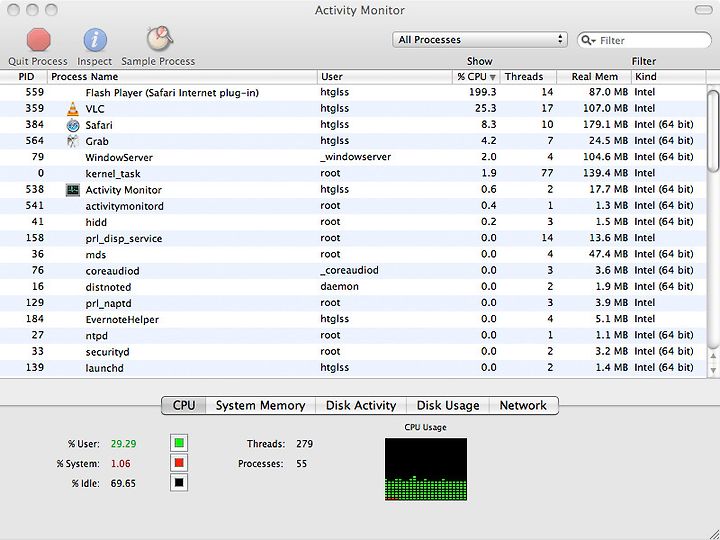Open the All Processes dropdown
720x540 pixels.
480,39
